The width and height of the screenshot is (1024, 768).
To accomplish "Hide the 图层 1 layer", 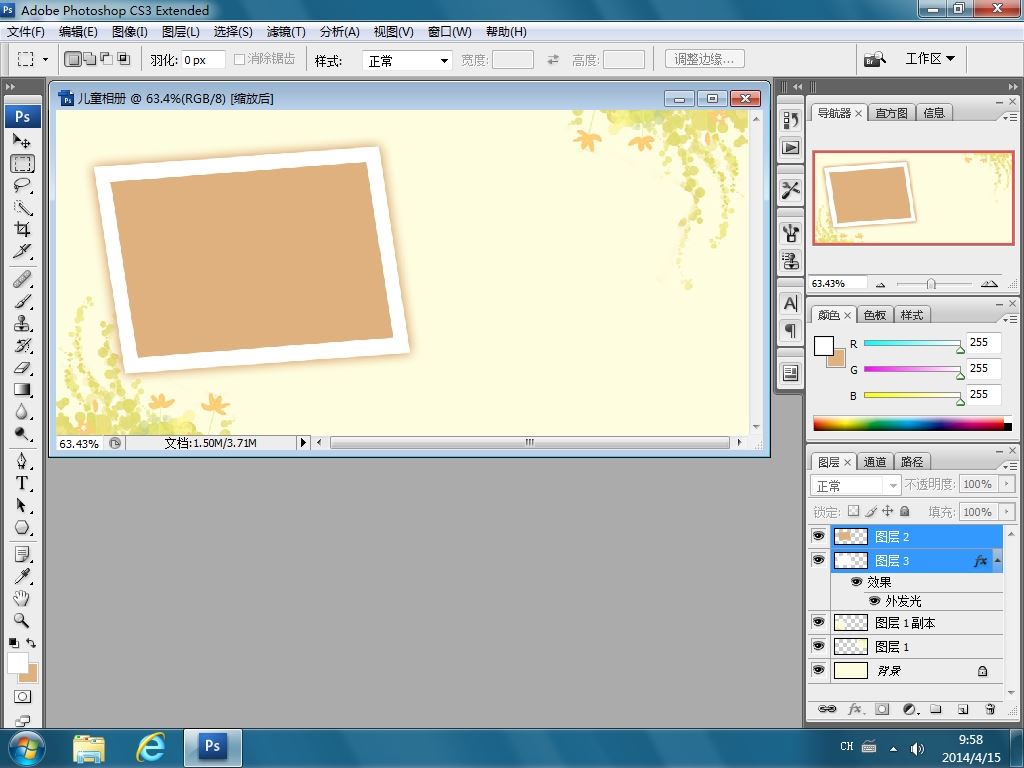I will [x=818, y=646].
